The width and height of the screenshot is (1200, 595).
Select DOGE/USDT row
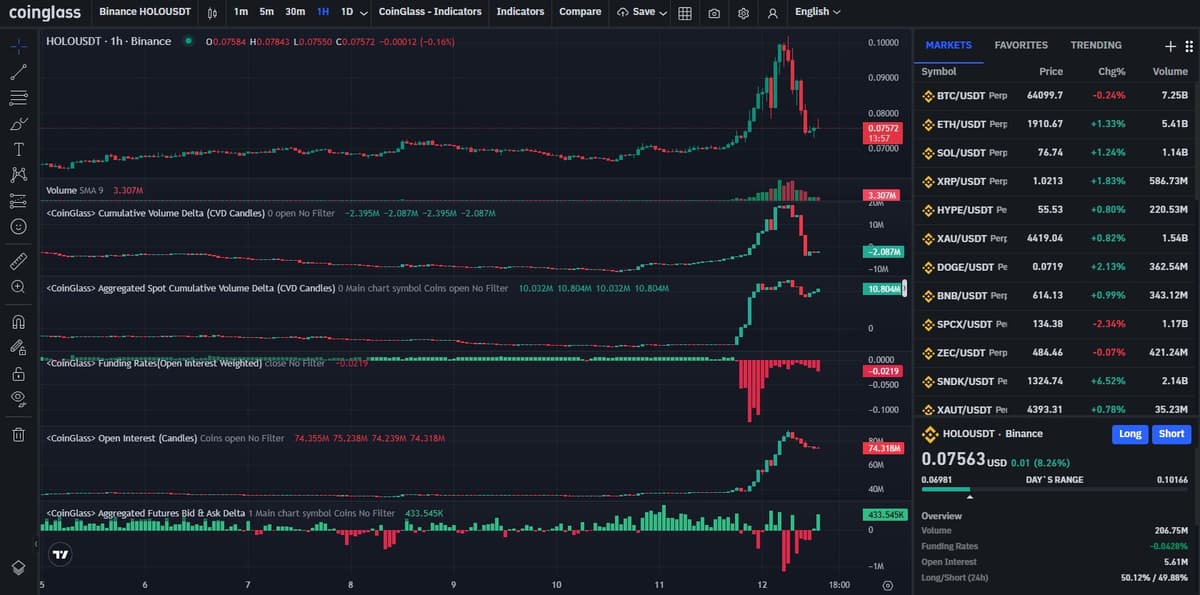pos(1055,267)
